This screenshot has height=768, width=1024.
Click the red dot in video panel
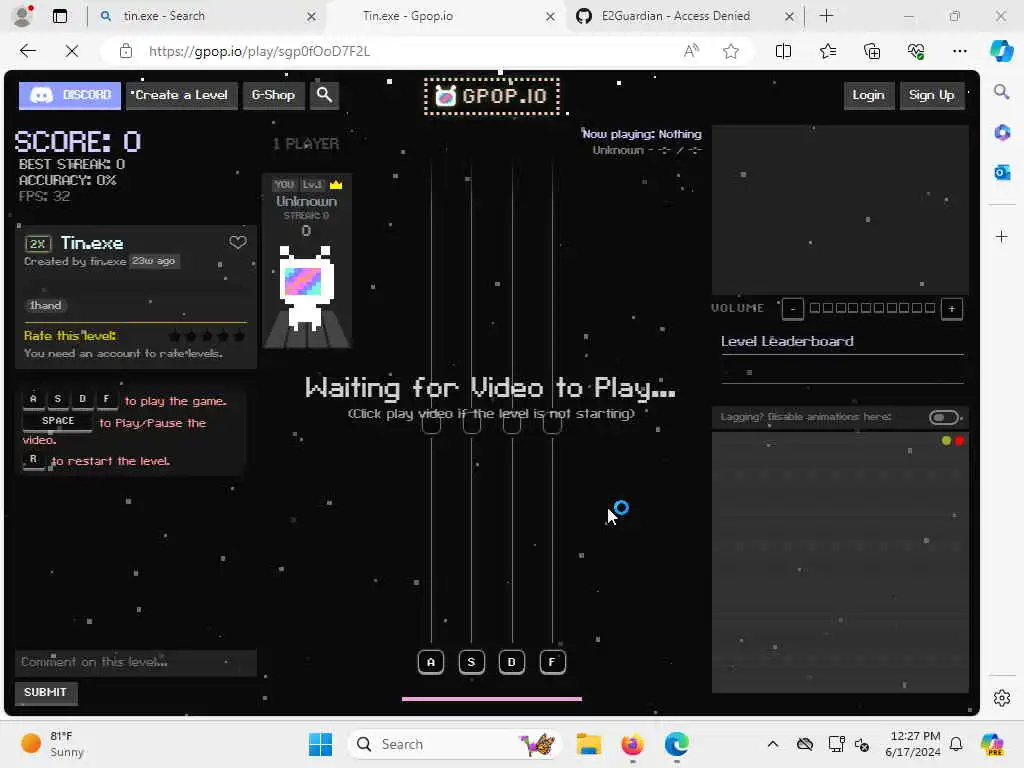[959, 441]
